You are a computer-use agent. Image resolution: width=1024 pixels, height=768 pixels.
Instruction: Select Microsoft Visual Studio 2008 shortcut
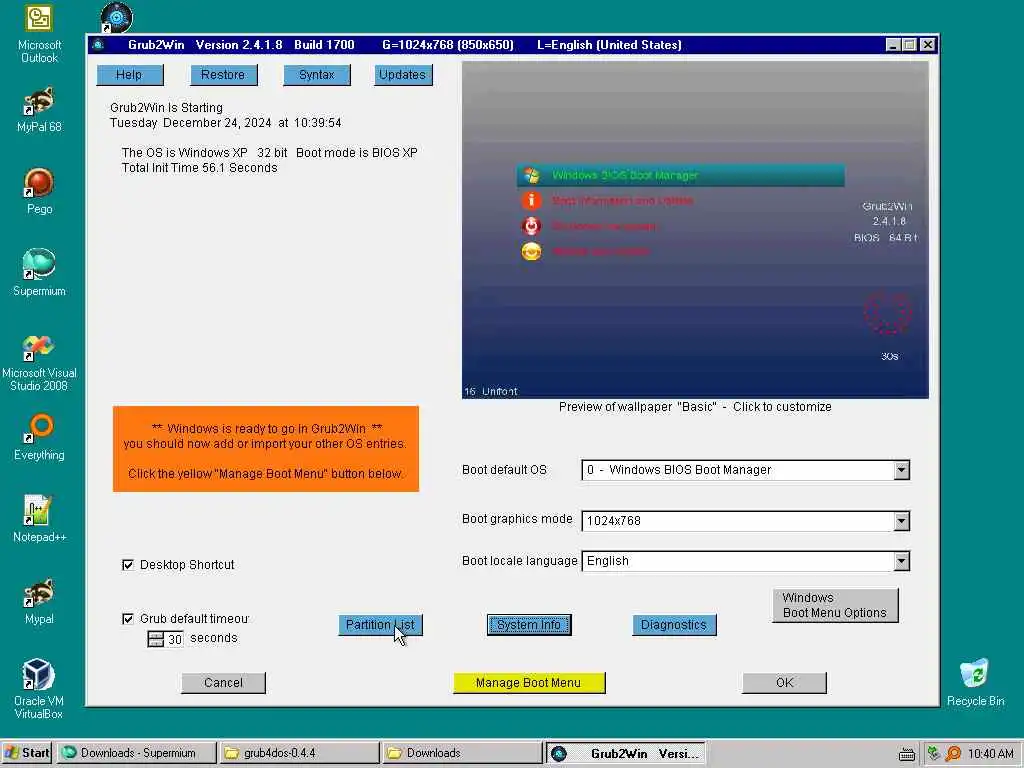pos(39,363)
